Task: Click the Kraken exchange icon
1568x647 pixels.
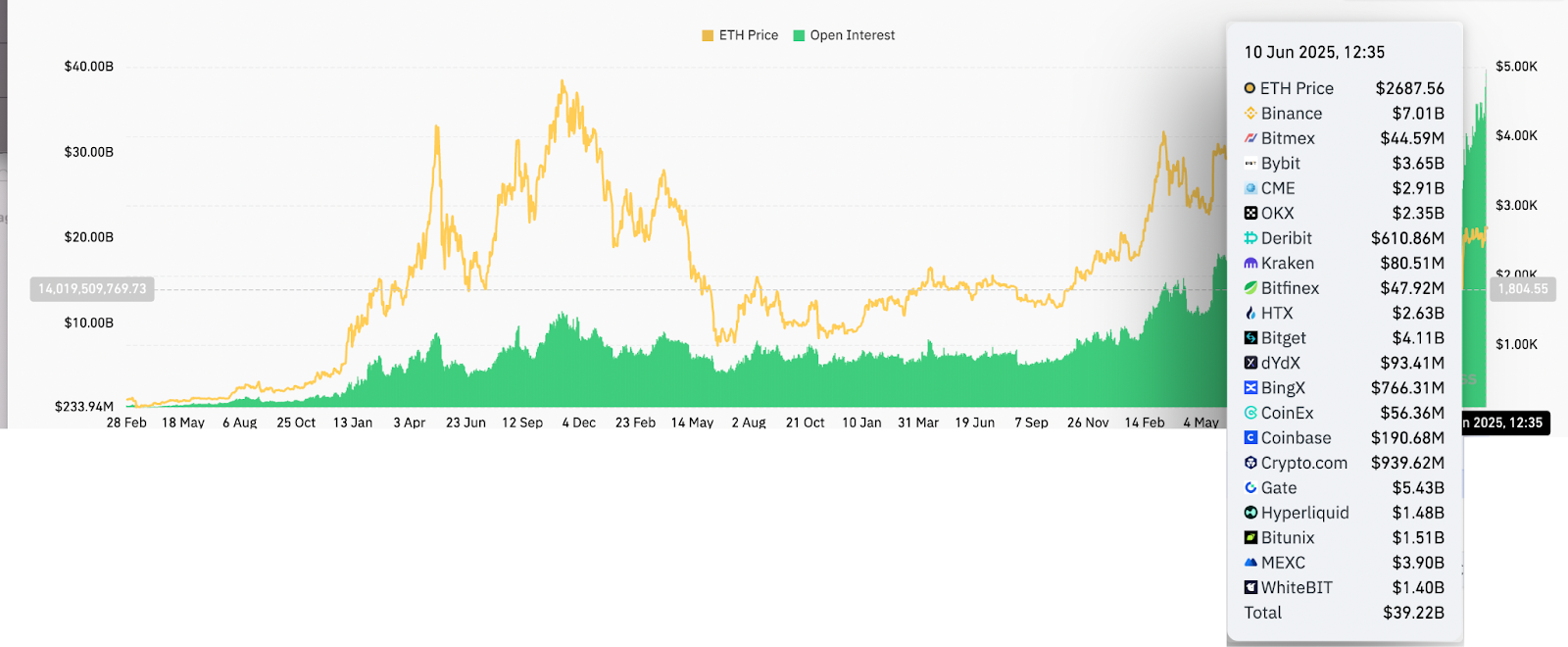Action: point(1250,263)
